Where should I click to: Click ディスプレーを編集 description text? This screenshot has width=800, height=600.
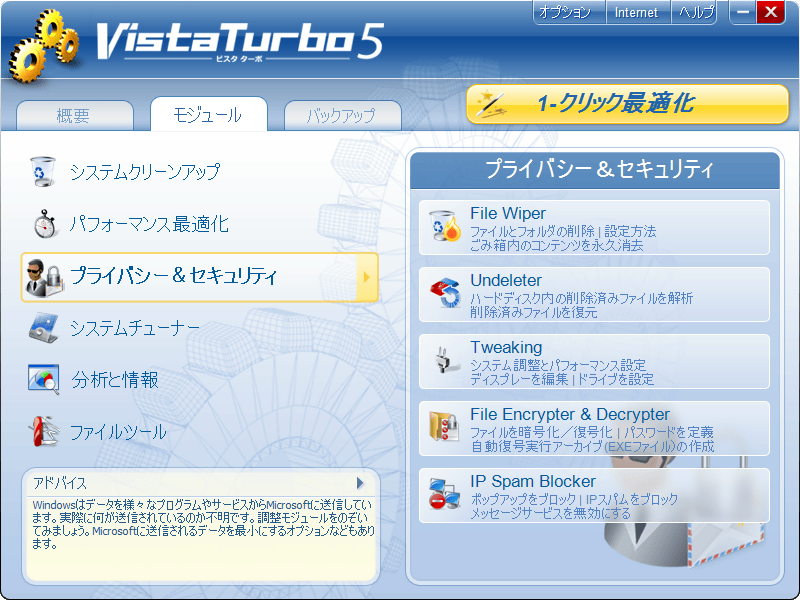pos(519,379)
